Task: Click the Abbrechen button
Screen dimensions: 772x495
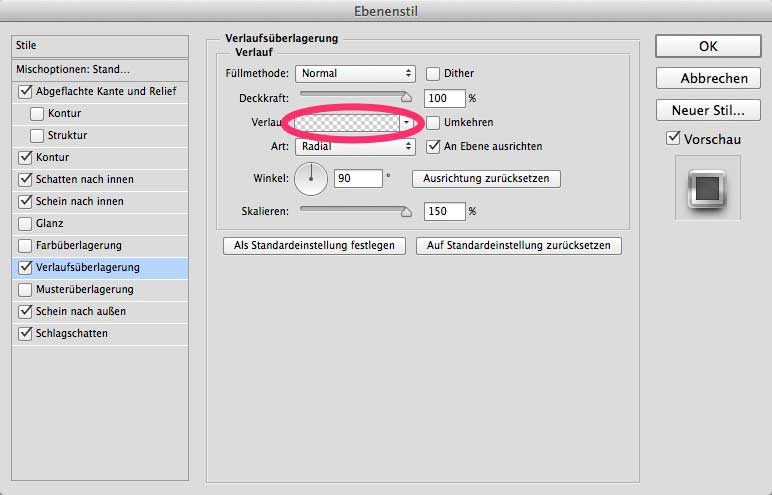Action: tap(708, 78)
